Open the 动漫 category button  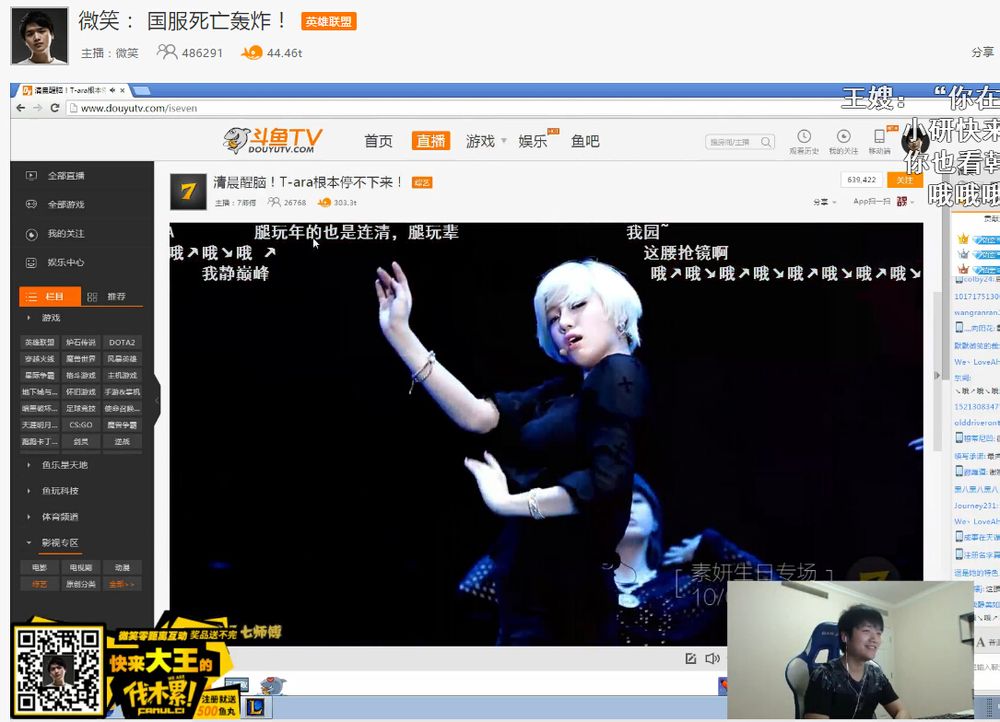pos(122,567)
